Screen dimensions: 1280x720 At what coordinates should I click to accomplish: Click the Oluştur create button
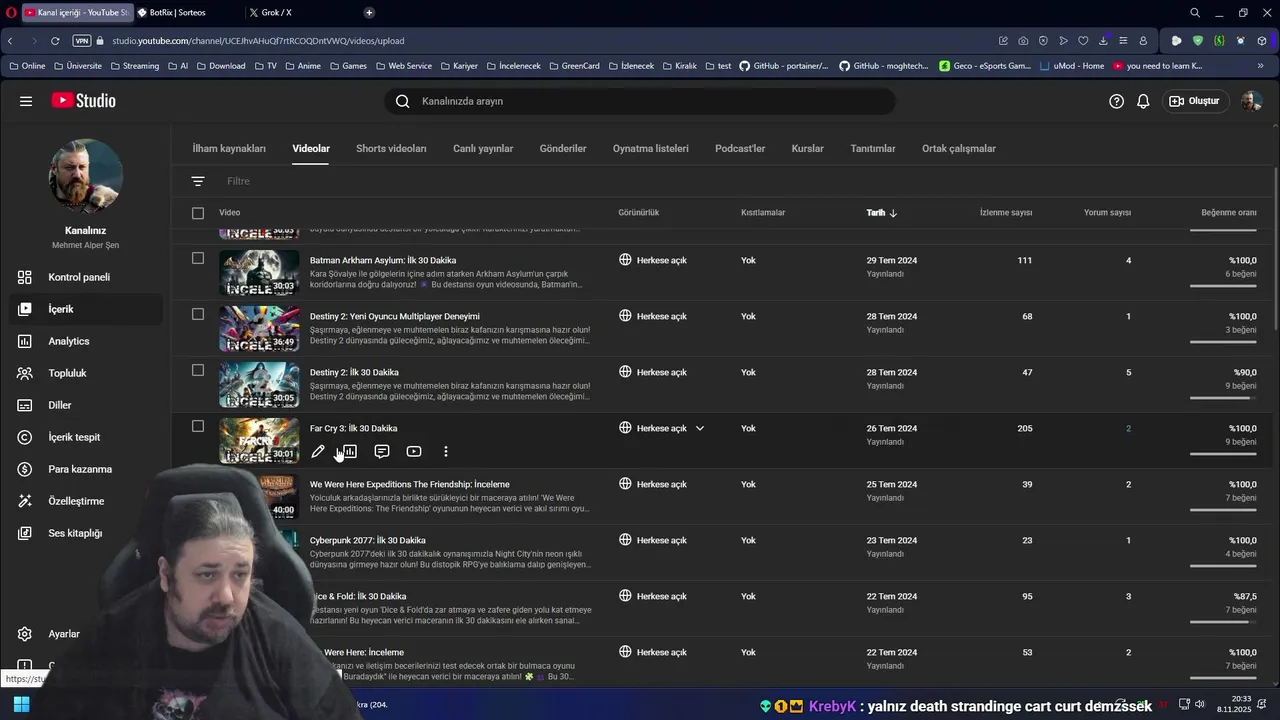pos(1195,101)
